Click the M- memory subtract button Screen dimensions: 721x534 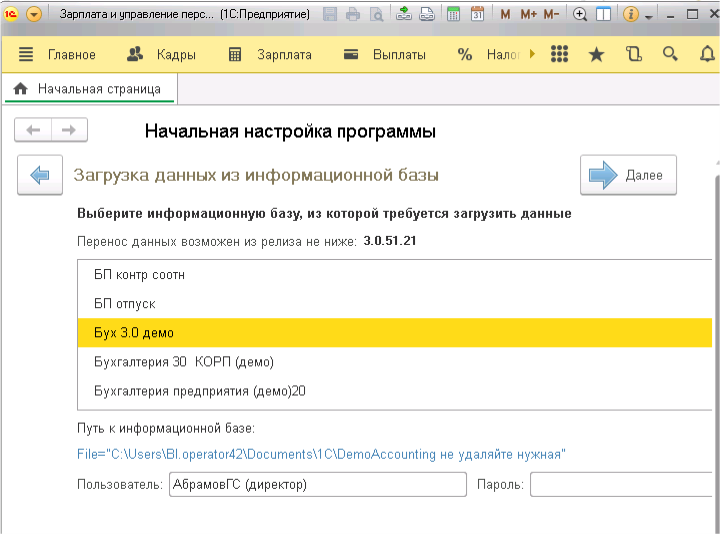point(551,15)
